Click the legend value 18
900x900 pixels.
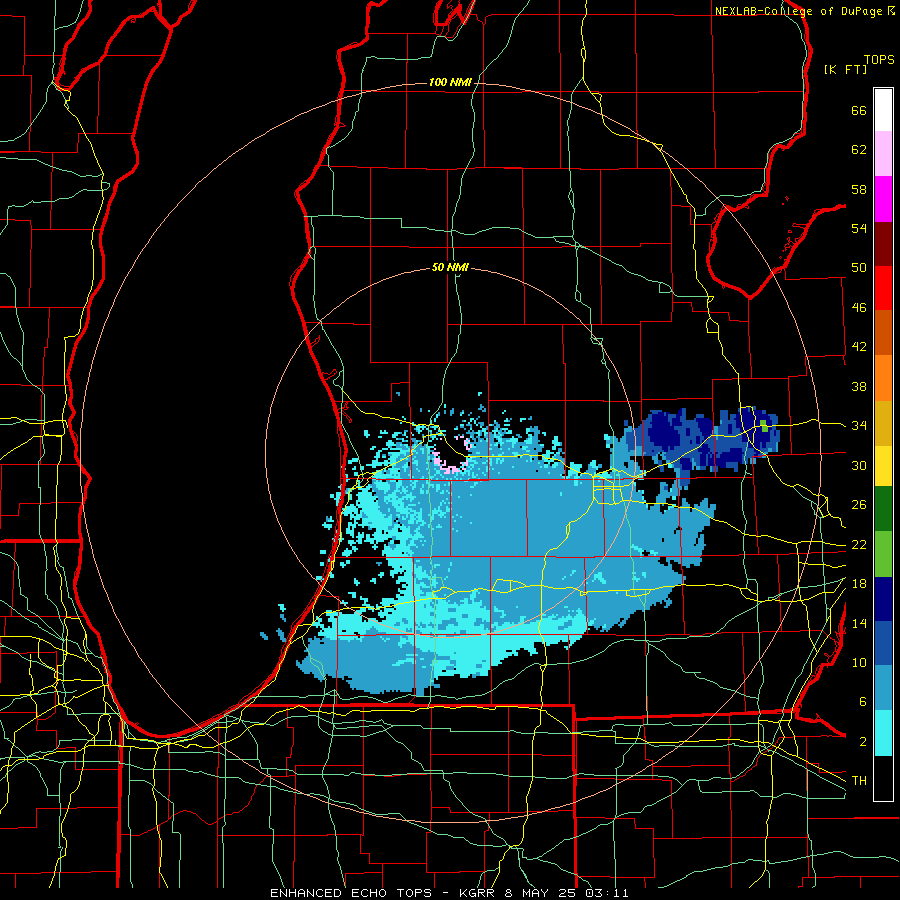(x=859, y=584)
